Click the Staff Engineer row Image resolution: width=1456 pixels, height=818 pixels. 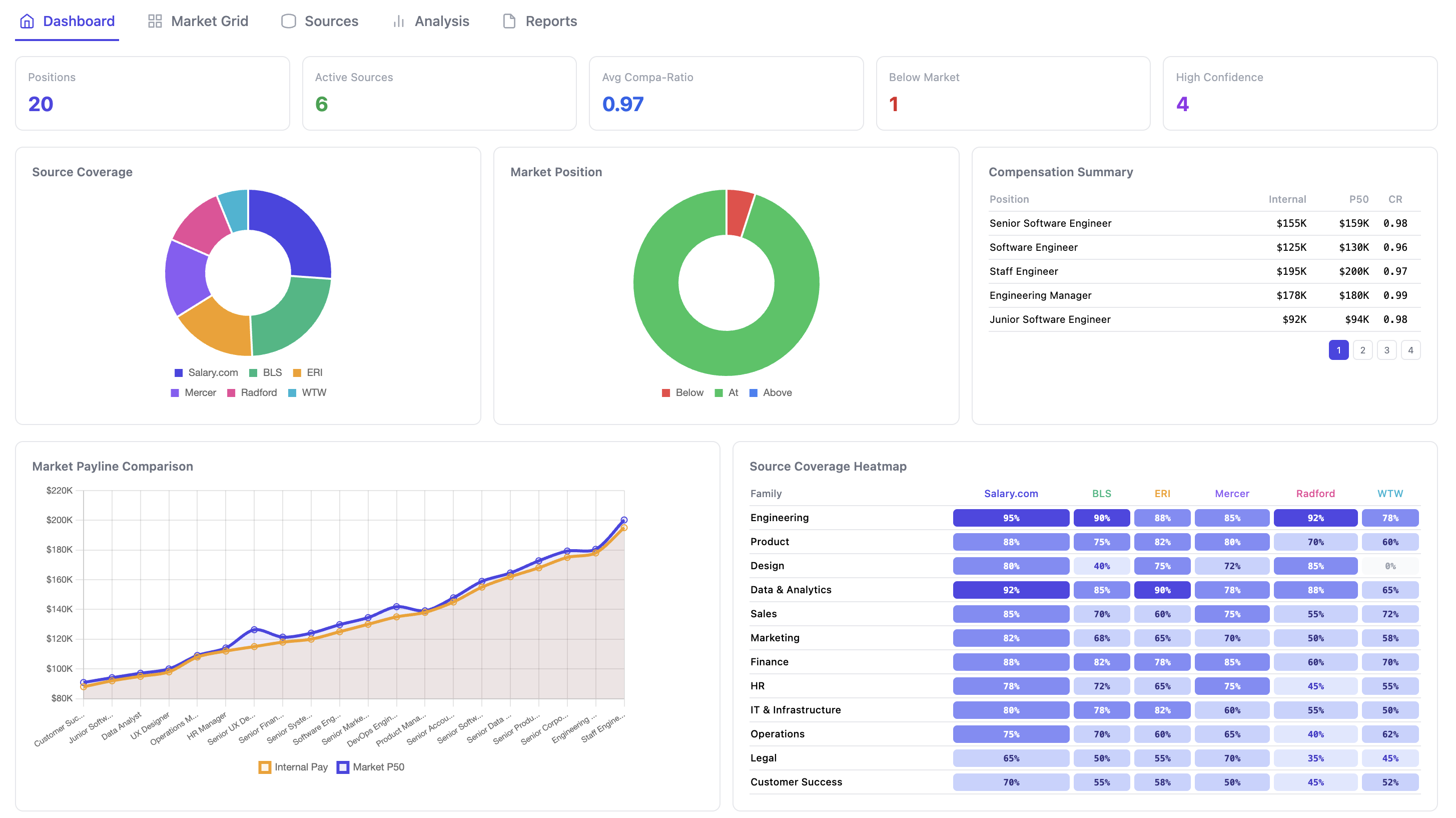1204,271
